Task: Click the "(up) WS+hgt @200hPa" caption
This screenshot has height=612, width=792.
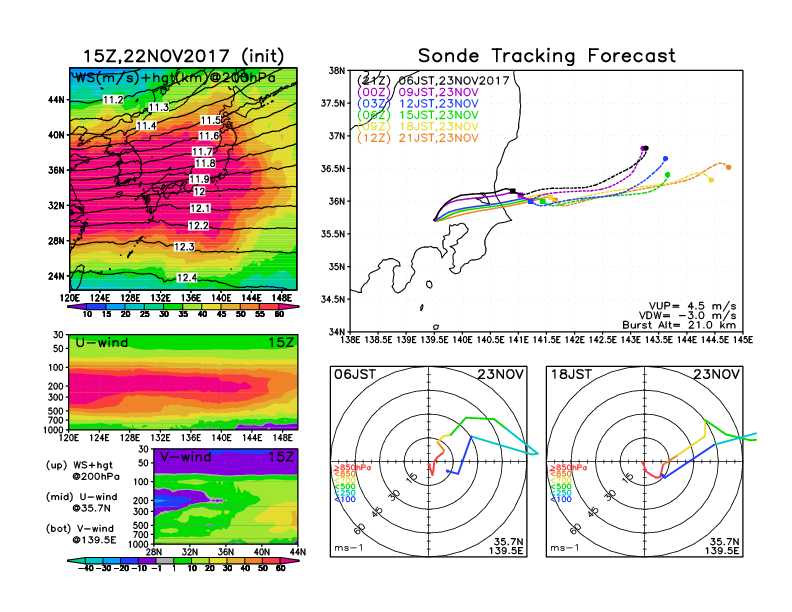Action: click(x=83, y=471)
